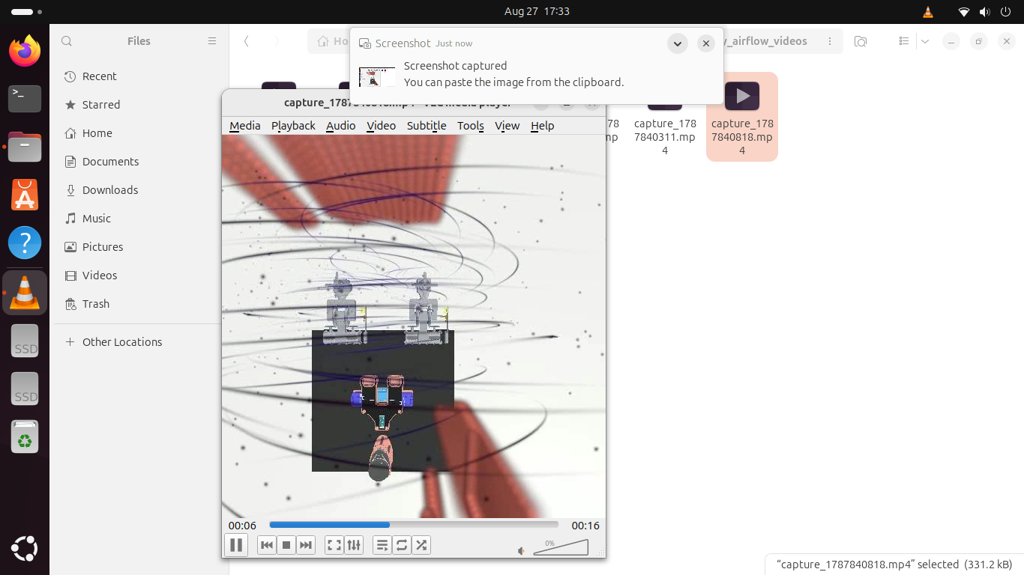Show applications with Ubuntu logo button

tap(25, 548)
